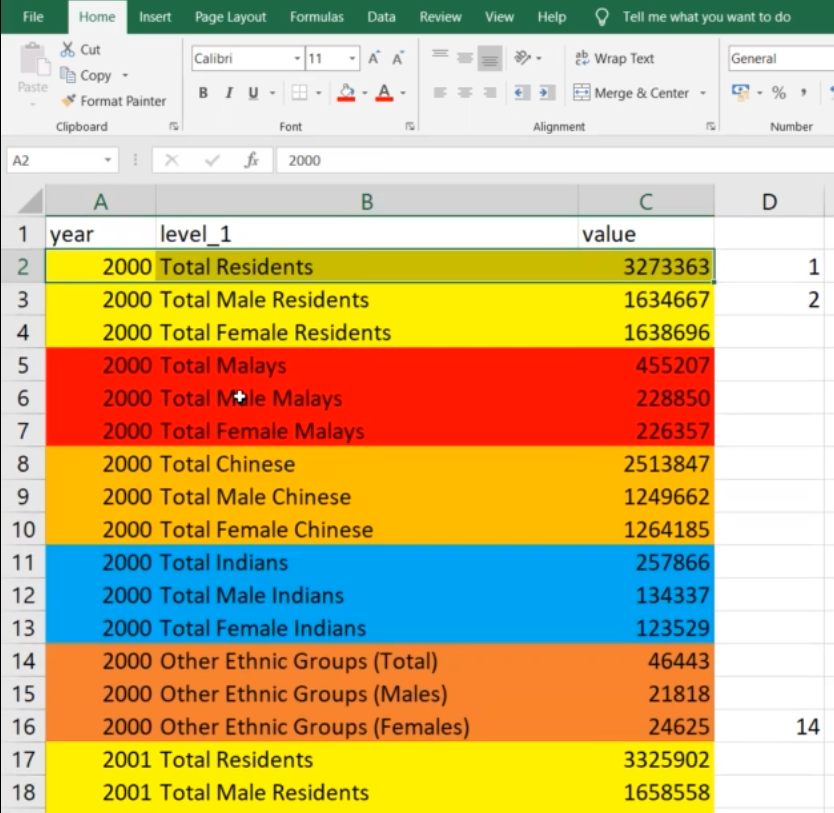Image resolution: width=834 pixels, height=813 pixels.
Task: Click the Cut scissors icon
Action: pos(68,50)
